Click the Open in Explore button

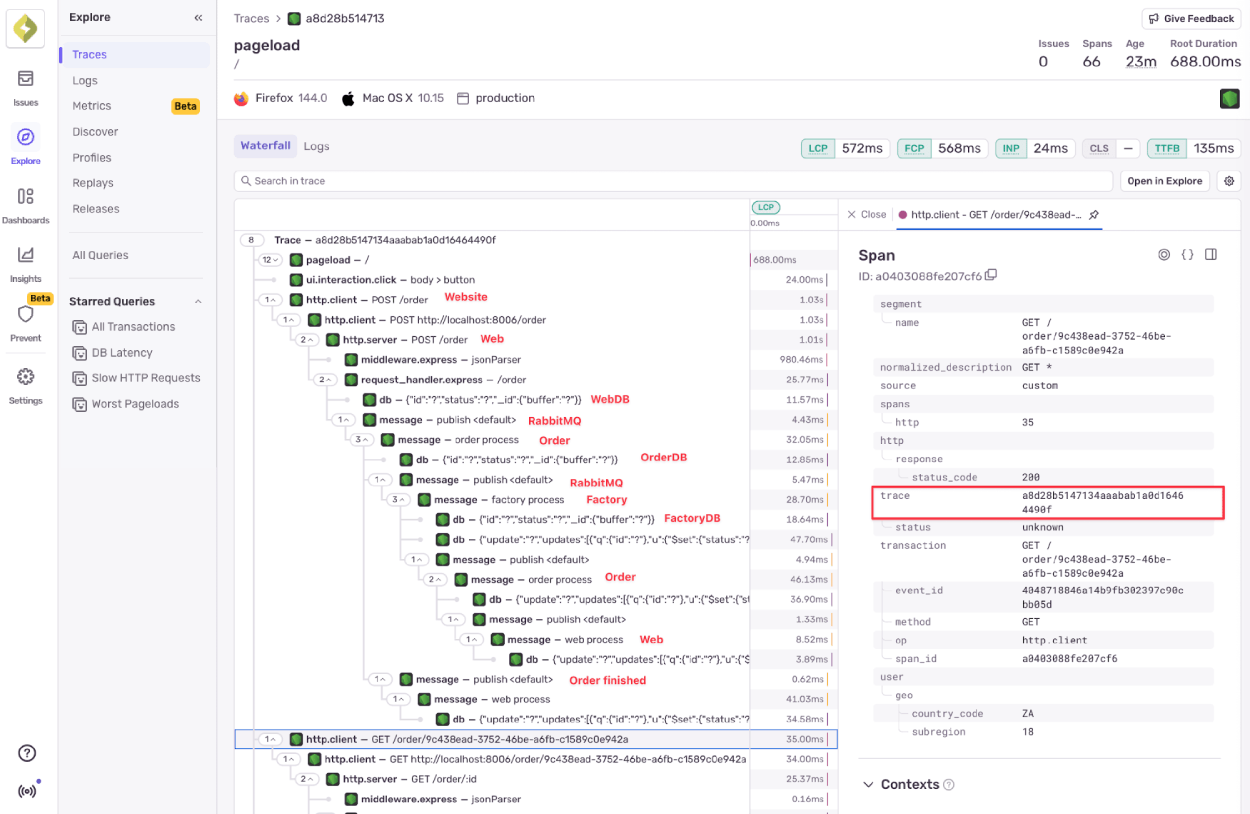[1164, 180]
